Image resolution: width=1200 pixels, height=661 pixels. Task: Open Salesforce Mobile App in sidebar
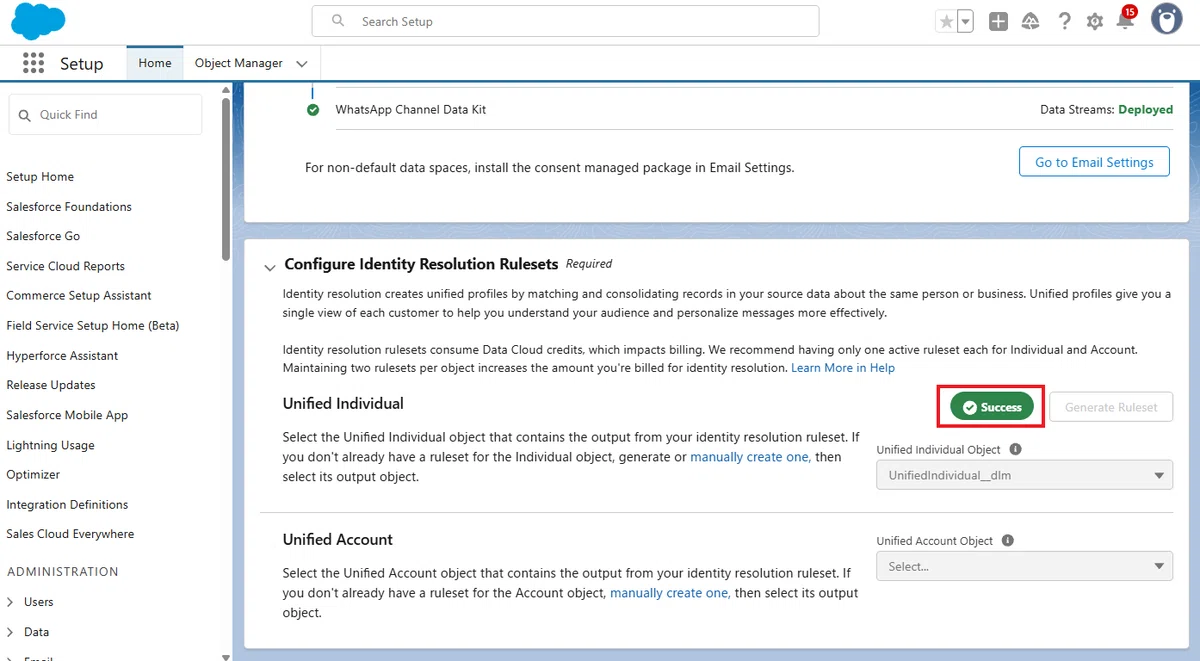tap(67, 415)
